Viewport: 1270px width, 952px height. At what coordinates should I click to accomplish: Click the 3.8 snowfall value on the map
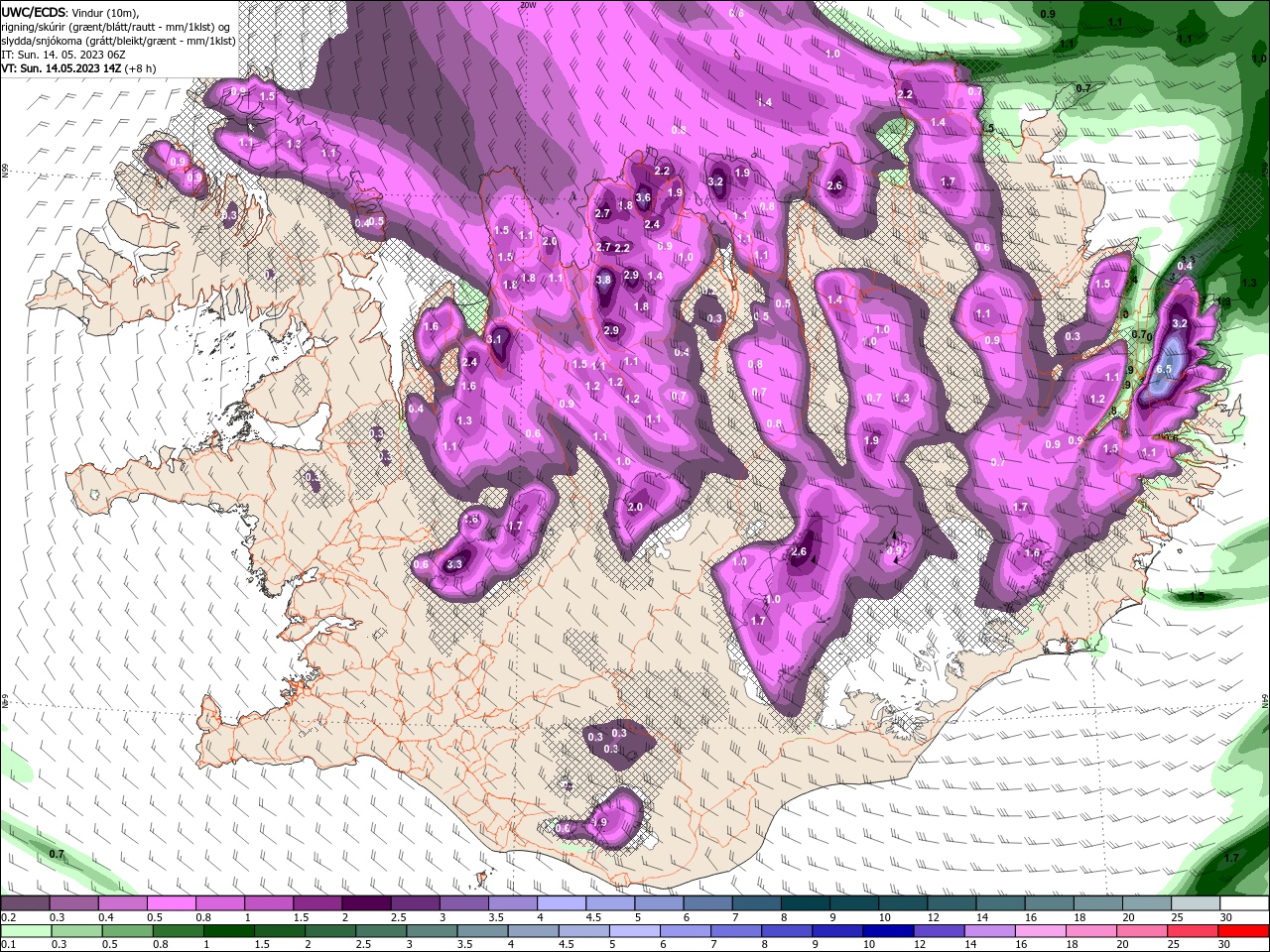[603, 281]
